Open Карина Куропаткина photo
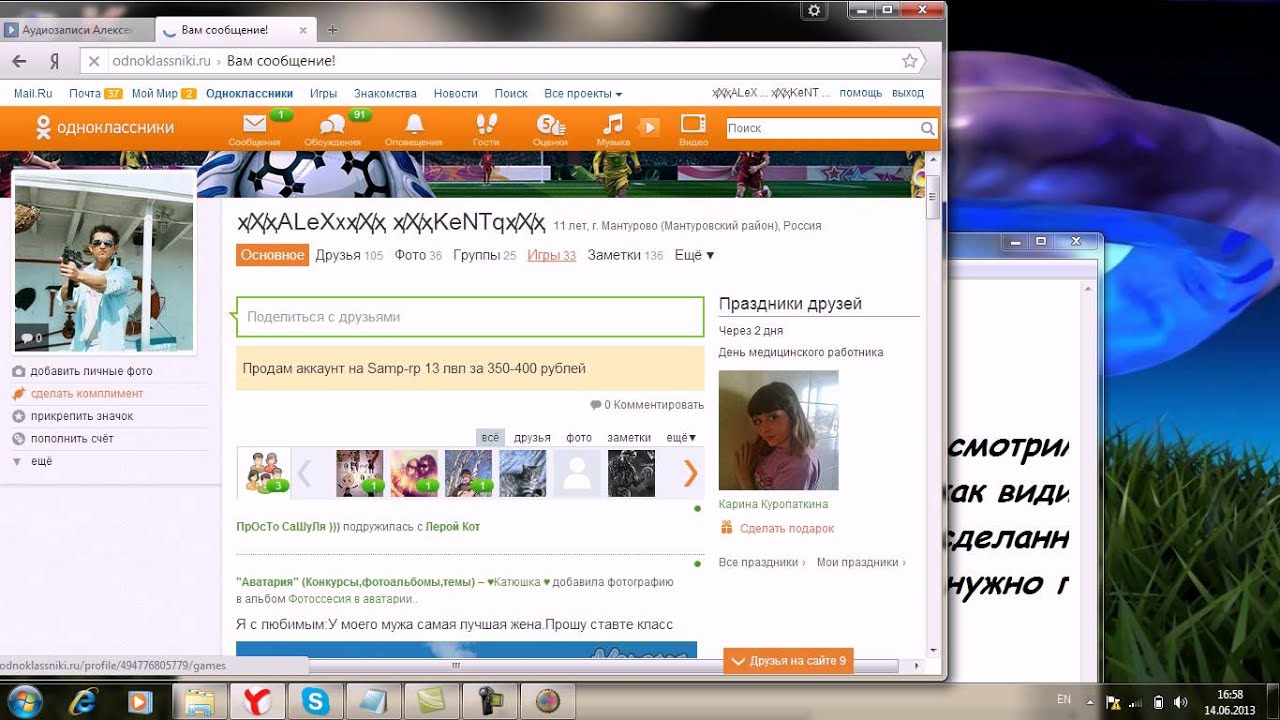The height and width of the screenshot is (720, 1280). pyautogui.click(x=778, y=430)
